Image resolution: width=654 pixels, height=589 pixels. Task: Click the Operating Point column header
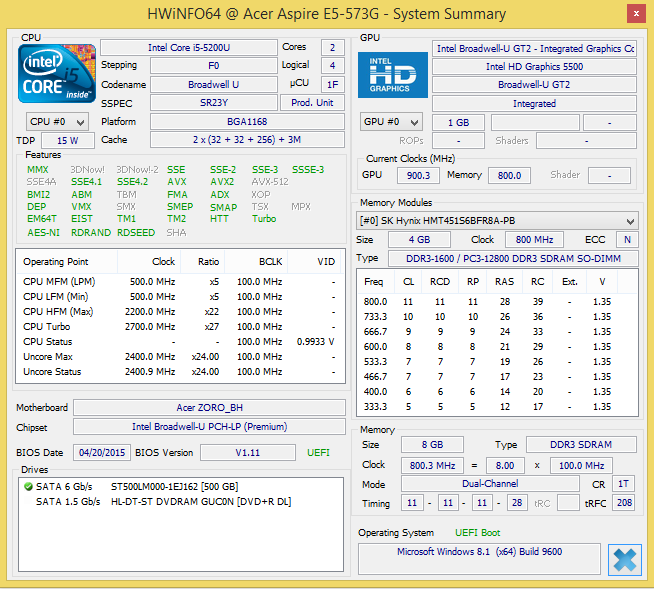point(67,262)
